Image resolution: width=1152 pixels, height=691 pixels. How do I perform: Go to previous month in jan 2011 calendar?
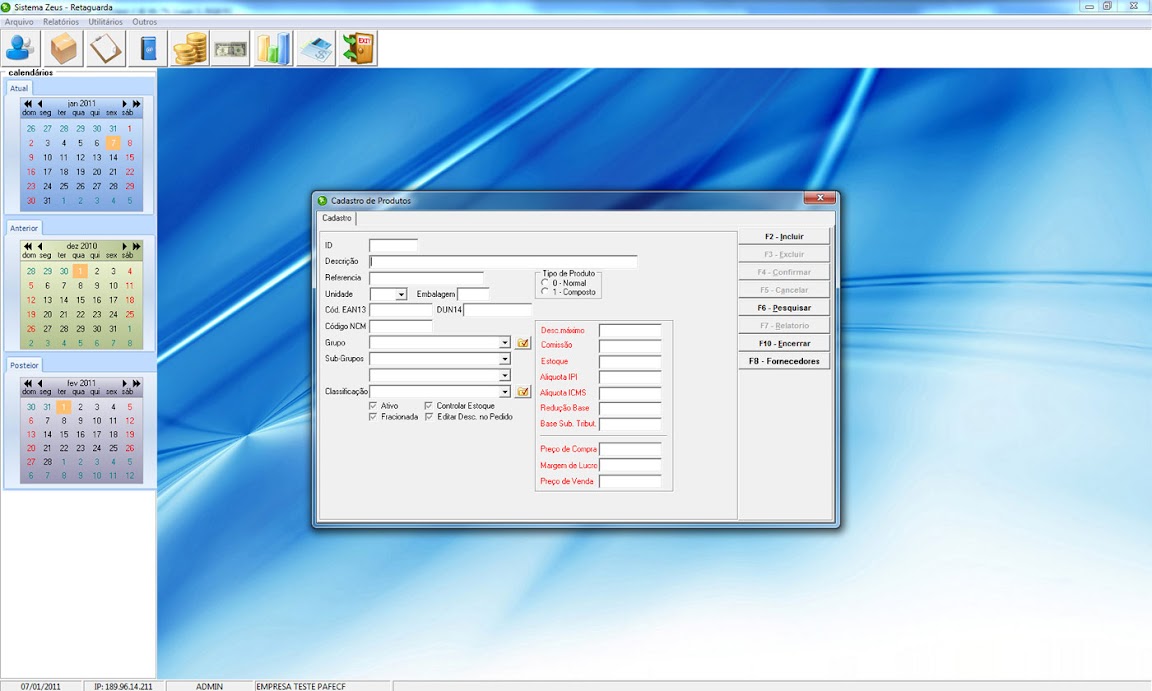click(40, 104)
